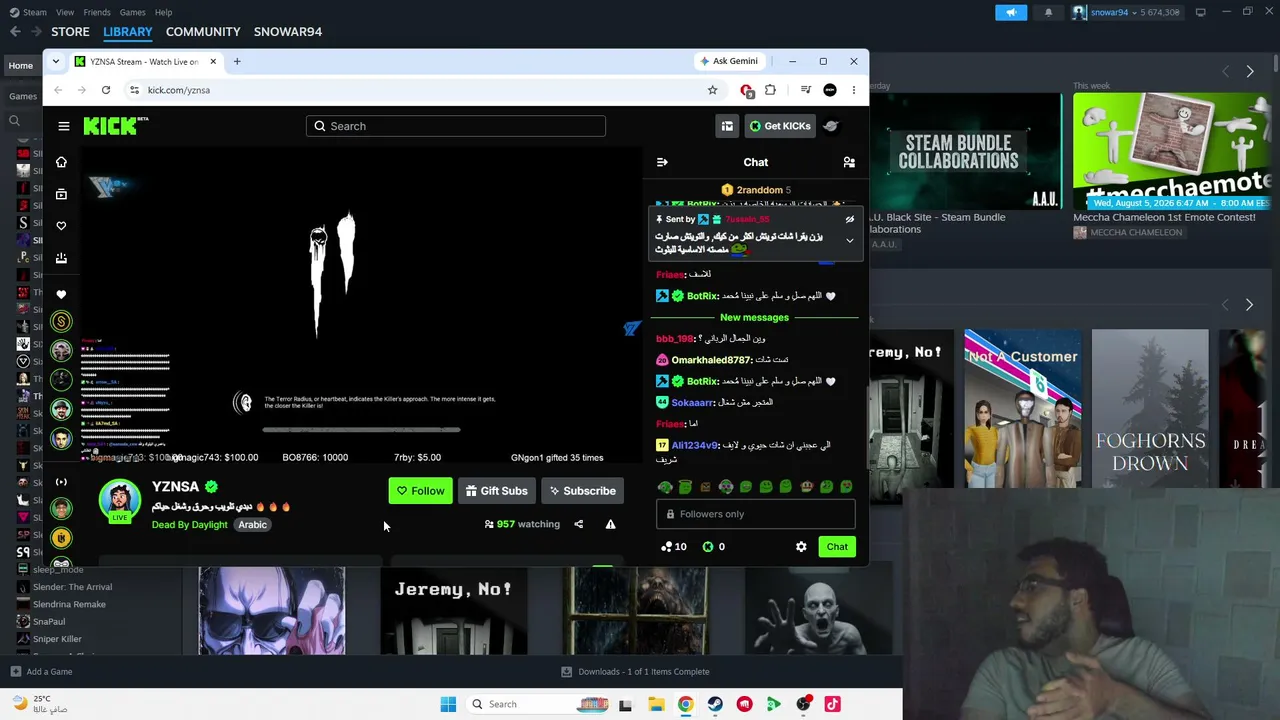Open Steam's STORE tab
The height and width of the screenshot is (720, 1280).
70,32
